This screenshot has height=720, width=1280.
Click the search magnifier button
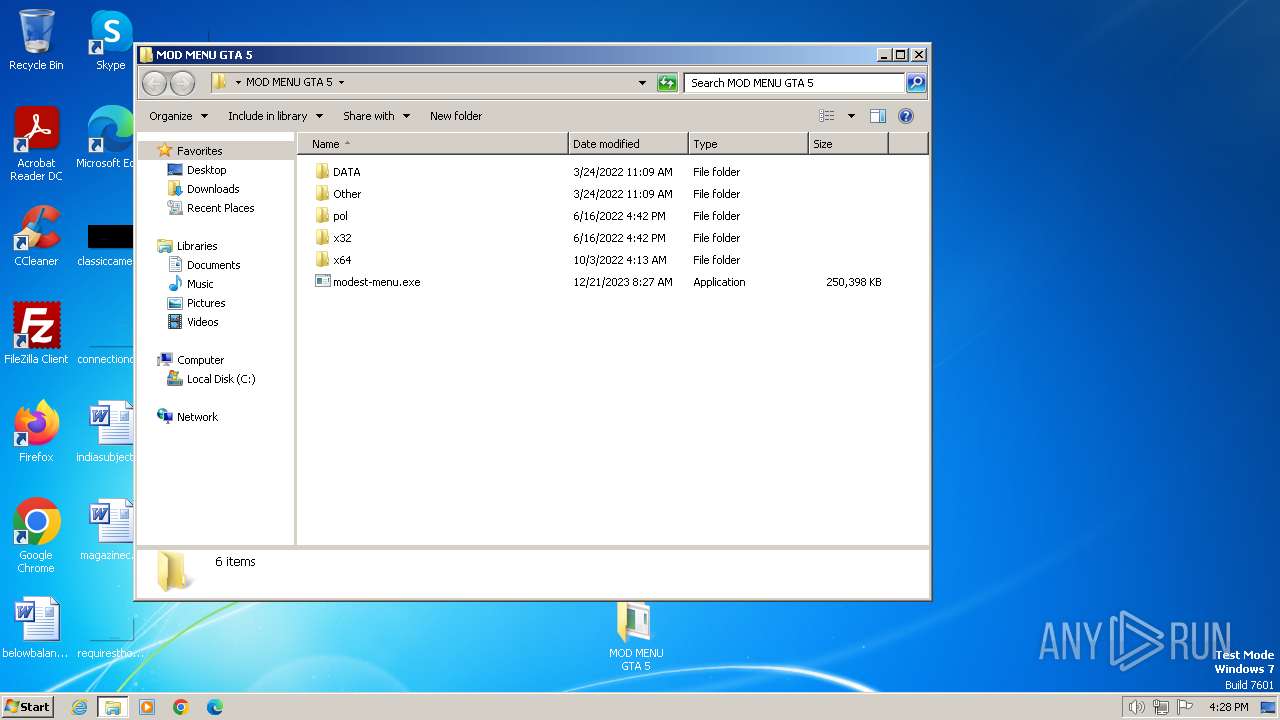coord(916,83)
